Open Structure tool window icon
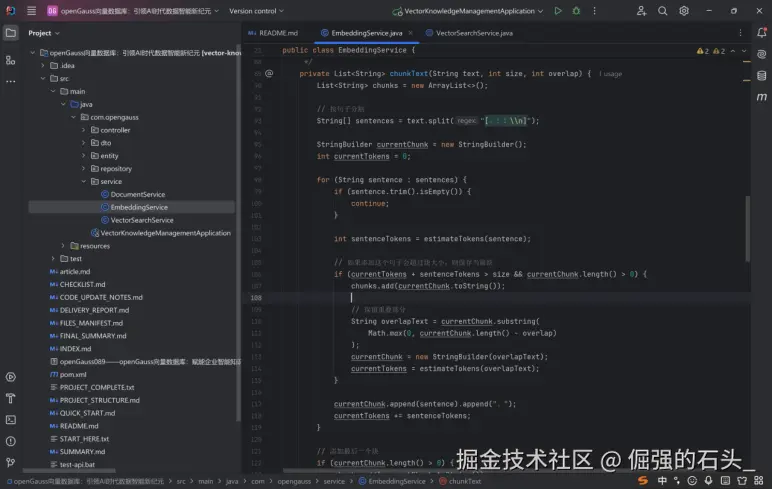This screenshot has height=489, width=772. 10,60
